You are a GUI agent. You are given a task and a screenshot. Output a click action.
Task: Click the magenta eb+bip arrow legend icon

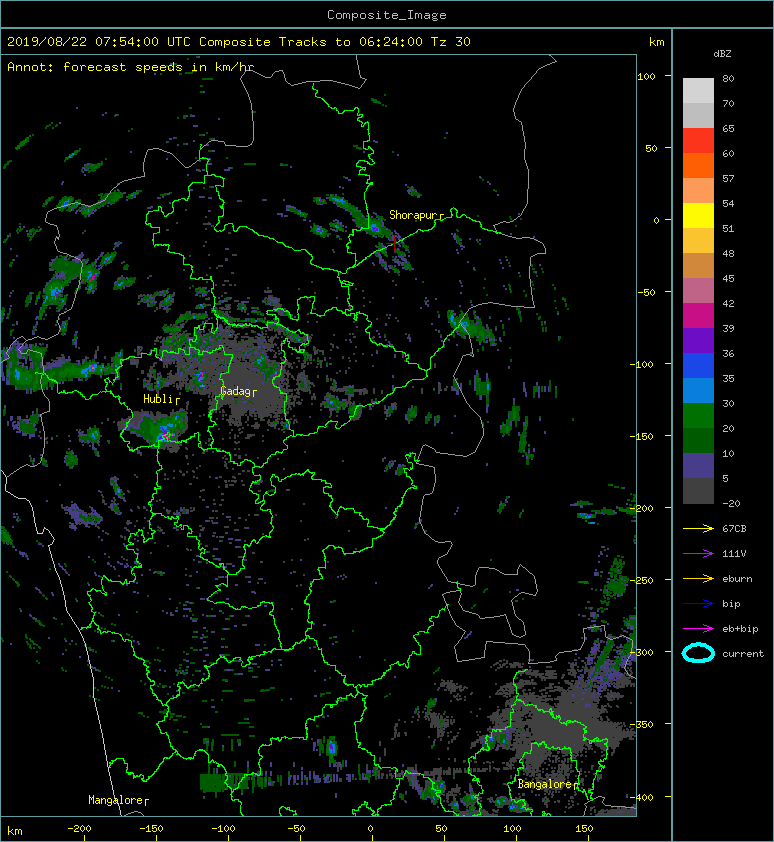(x=698, y=629)
